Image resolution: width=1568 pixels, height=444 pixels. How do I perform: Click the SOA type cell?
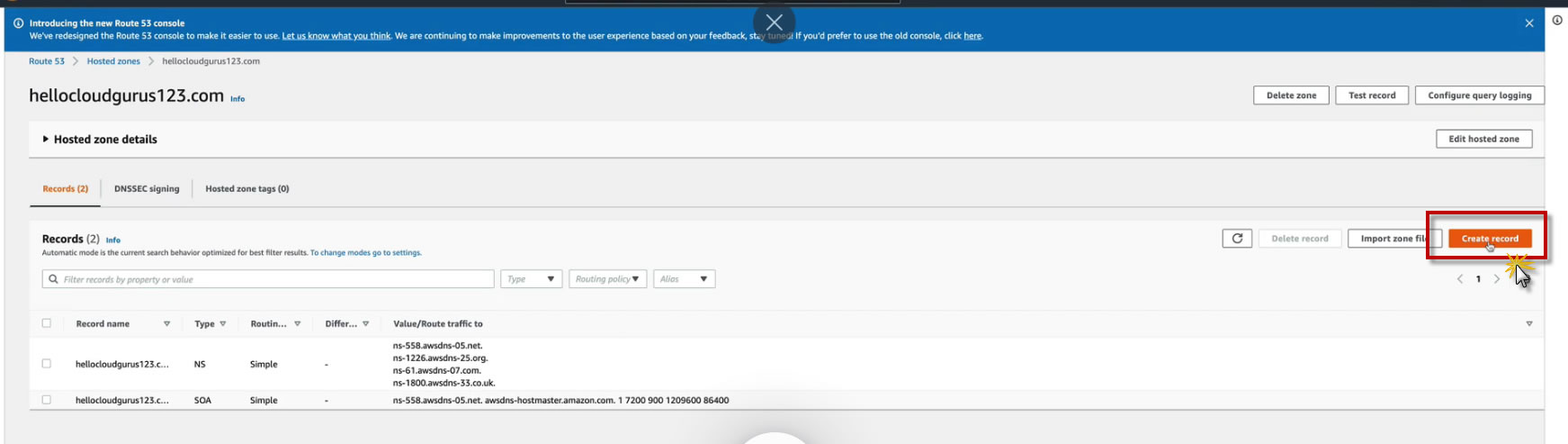(202, 401)
